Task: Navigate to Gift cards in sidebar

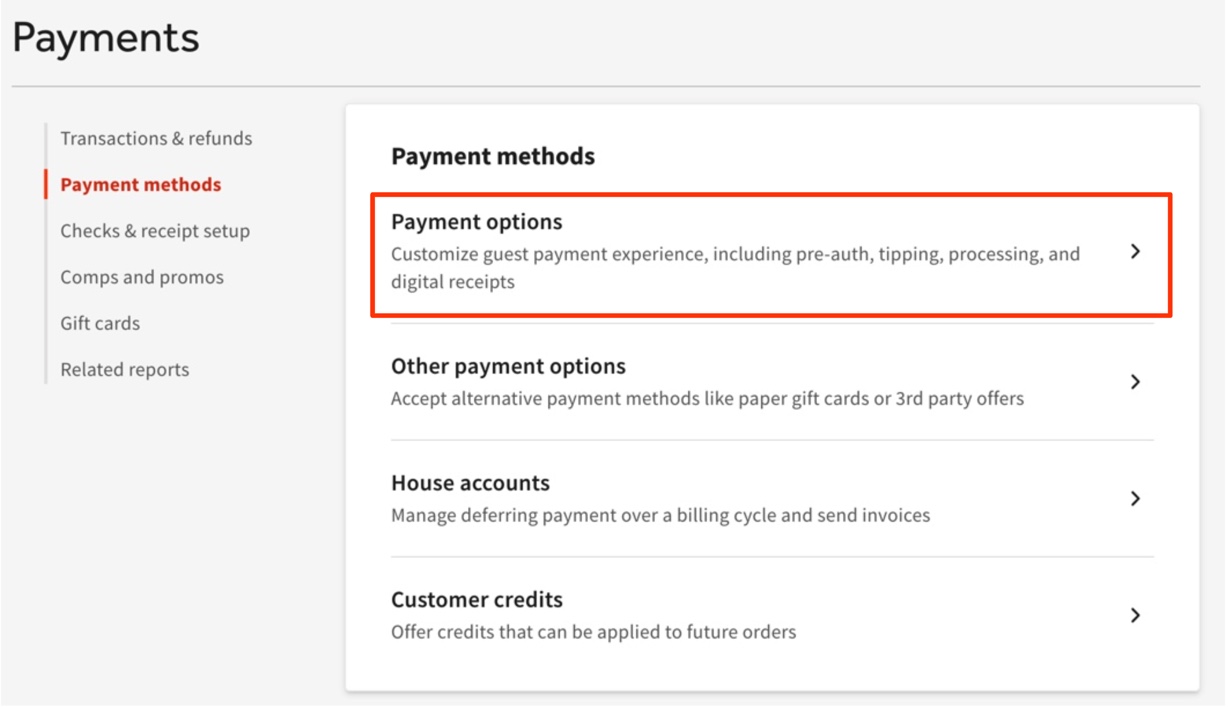Action: click(x=100, y=323)
